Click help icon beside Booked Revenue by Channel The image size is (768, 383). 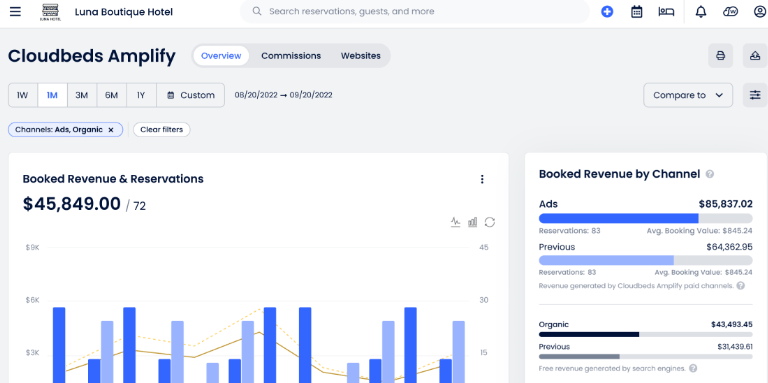tap(710, 174)
